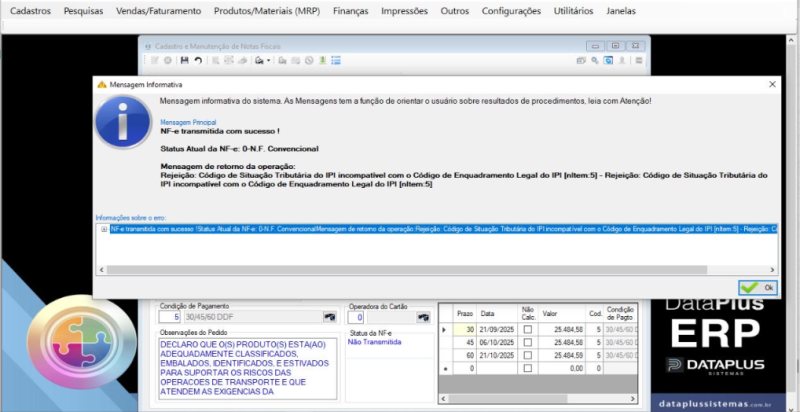The image size is (800, 412).
Task: Click the 21/10/2025 date cell
Action: click(x=495, y=355)
